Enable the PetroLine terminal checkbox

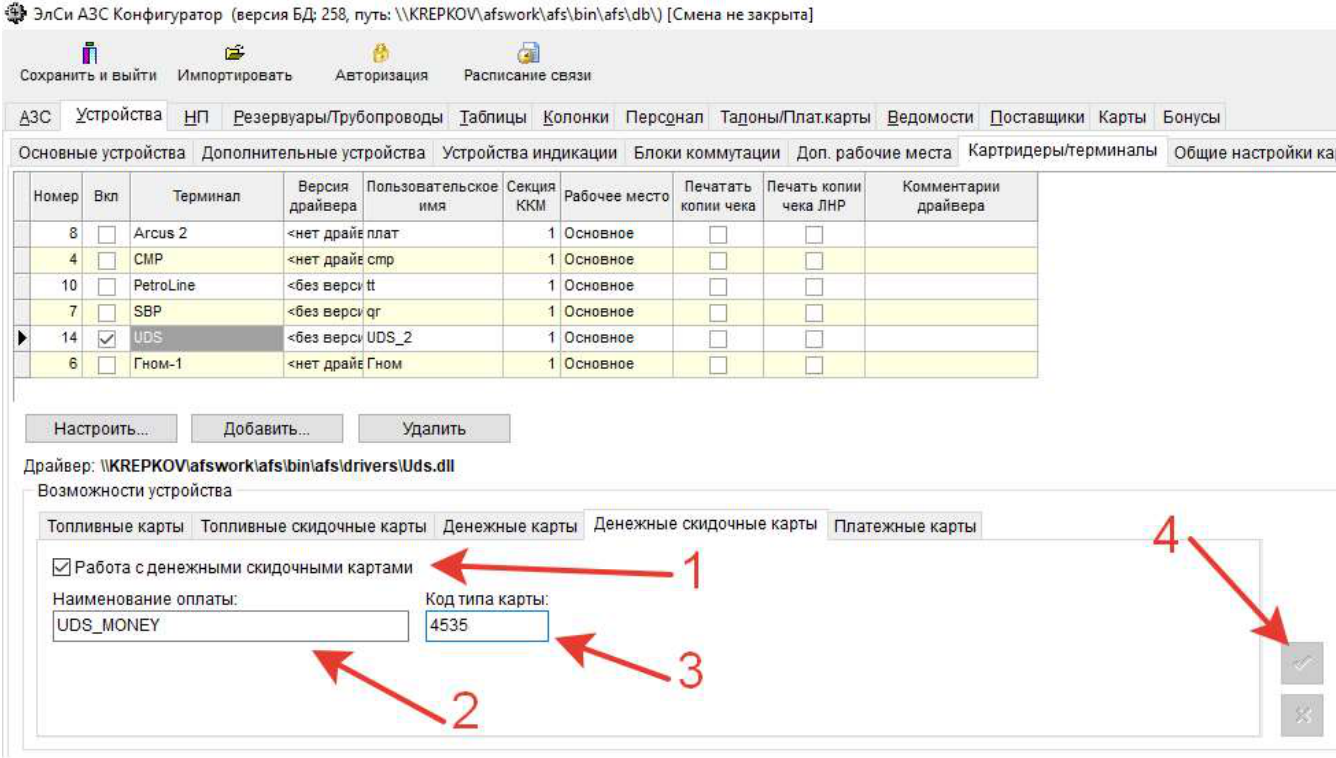[x=105, y=286]
